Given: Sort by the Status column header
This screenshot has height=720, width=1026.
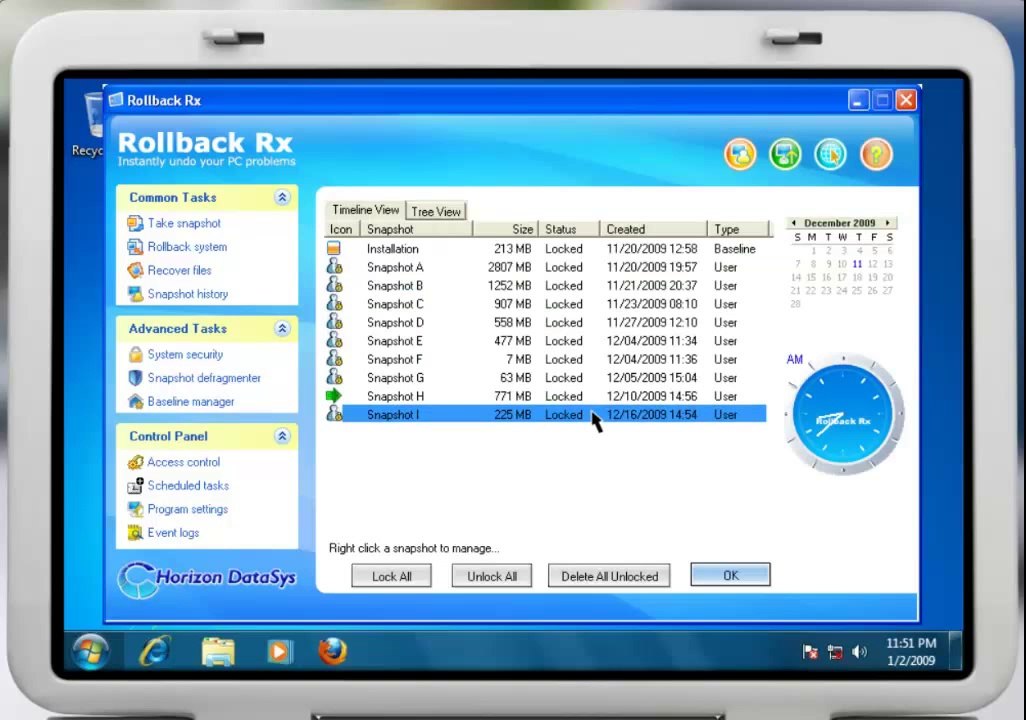Looking at the screenshot, I should 569,229.
